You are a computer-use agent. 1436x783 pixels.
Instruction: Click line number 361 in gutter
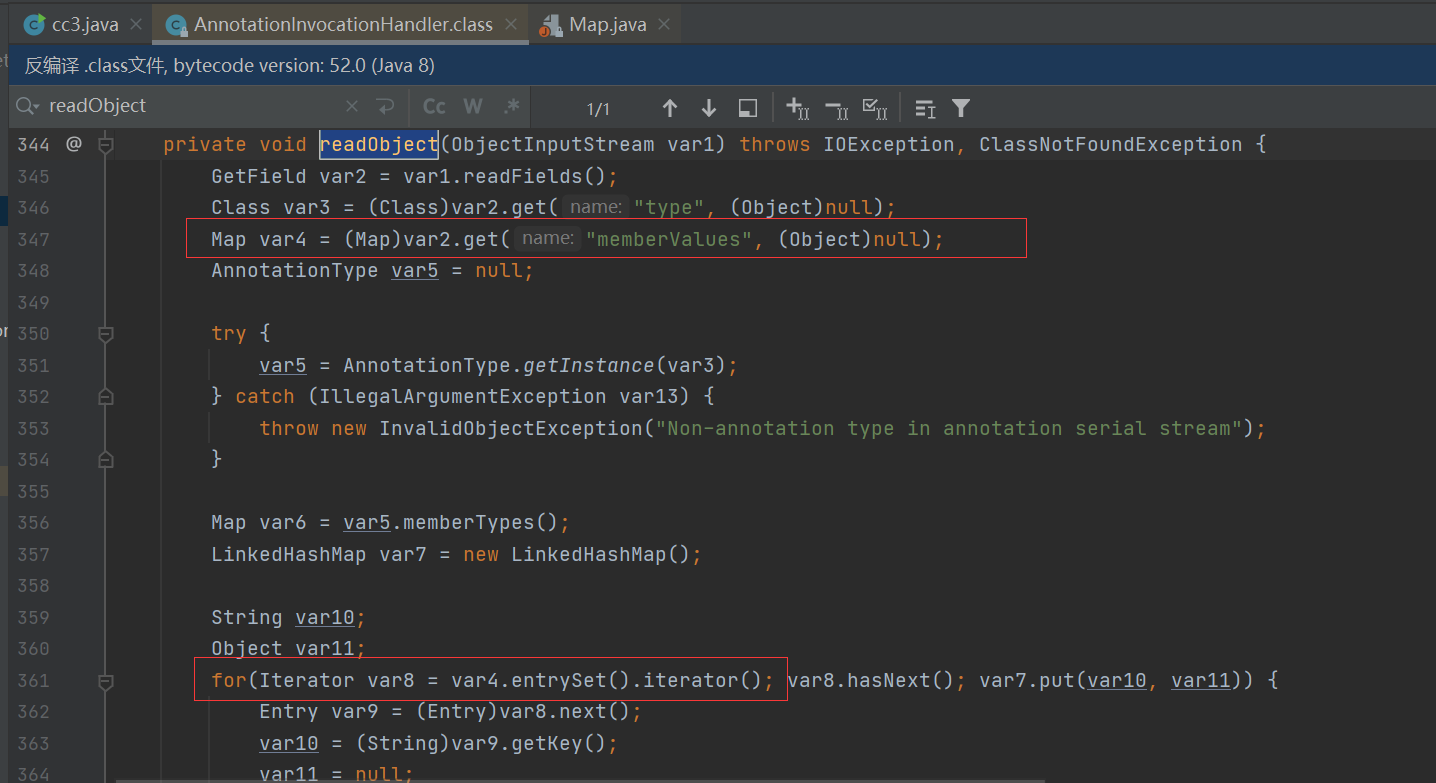(33, 681)
